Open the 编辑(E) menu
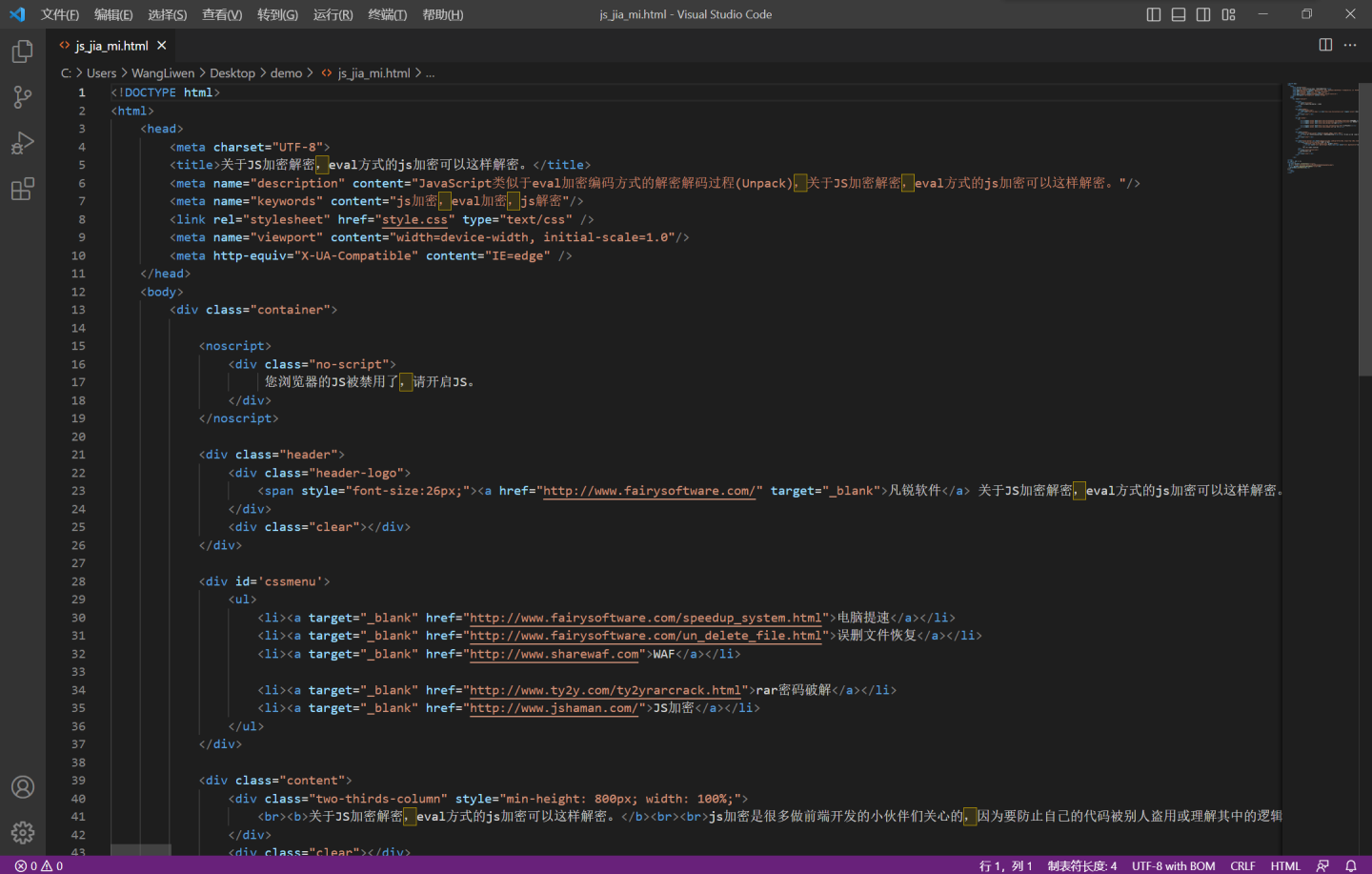The width and height of the screenshot is (1372, 874). 113,14
